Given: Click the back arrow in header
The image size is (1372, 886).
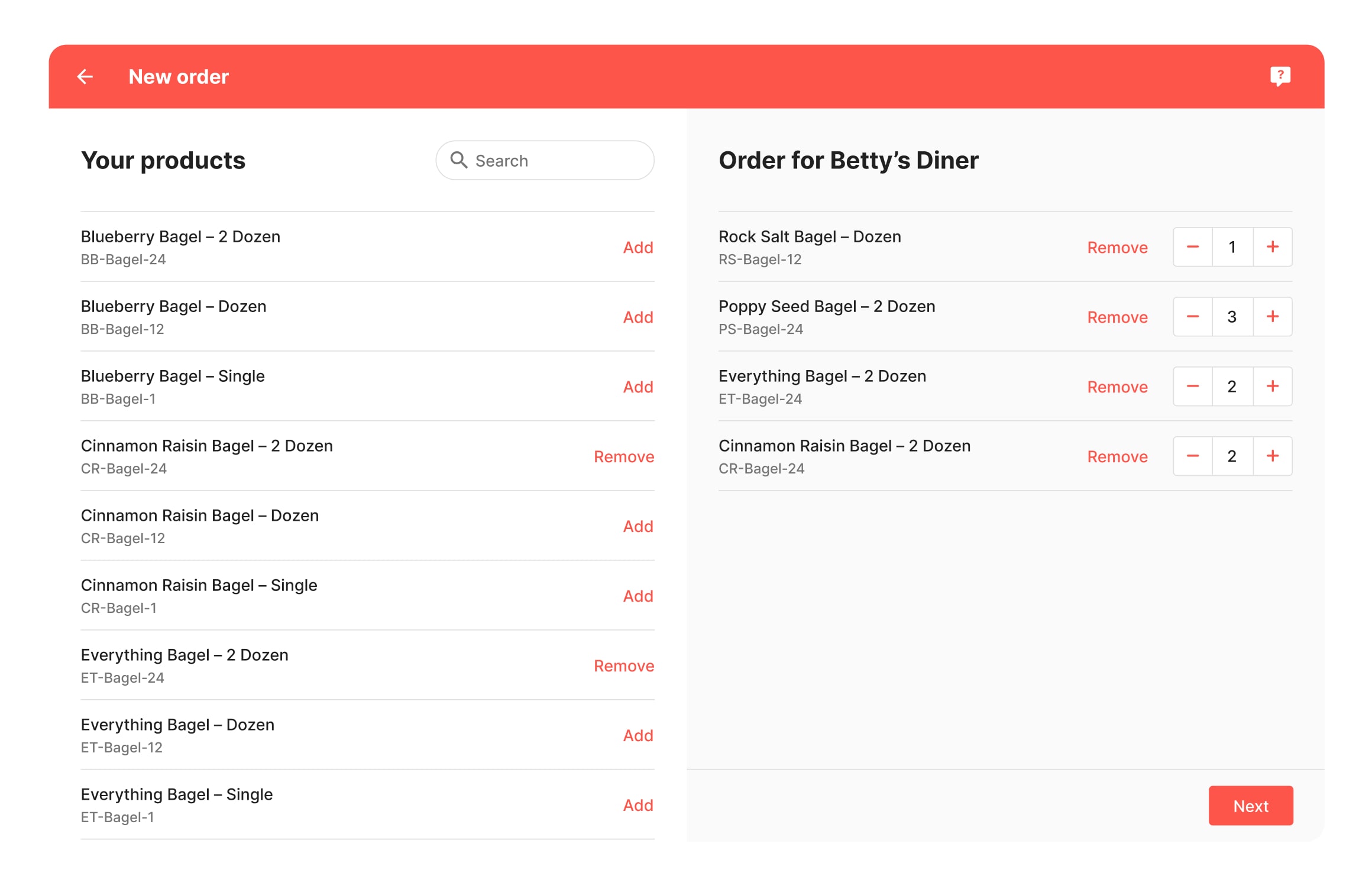Looking at the screenshot, I should 85,77.
